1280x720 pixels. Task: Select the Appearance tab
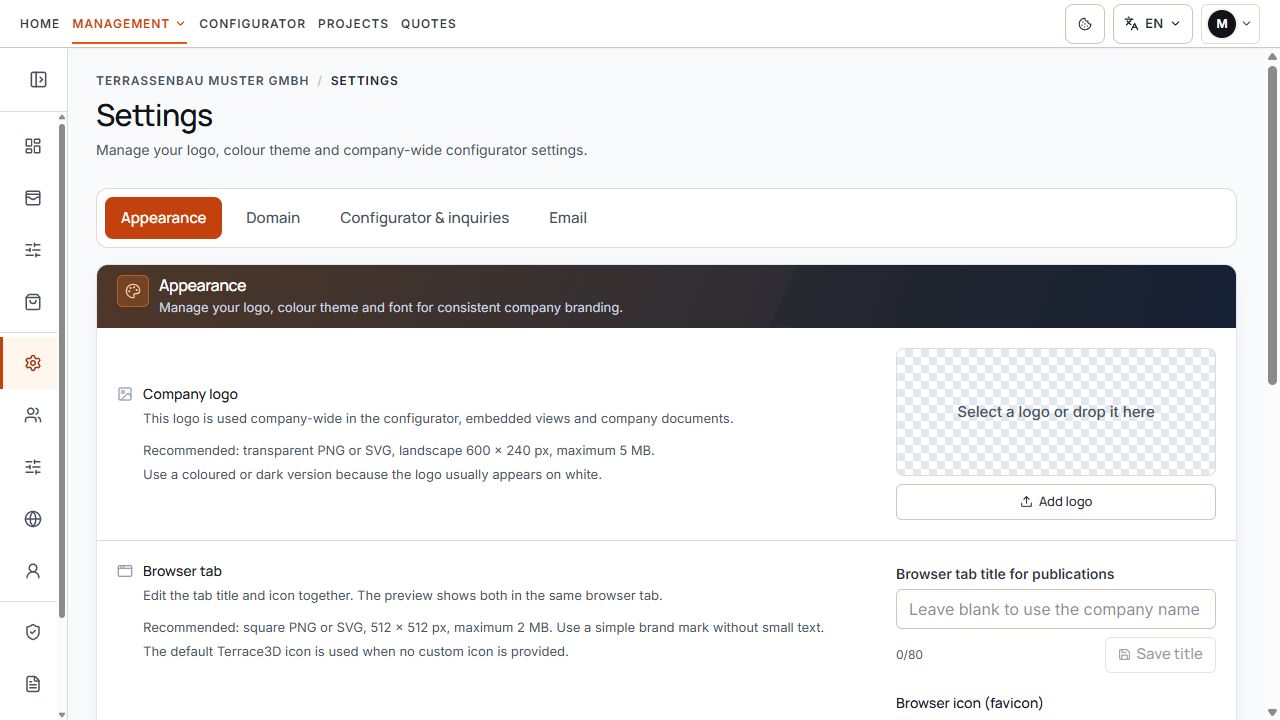coord(163,218)
